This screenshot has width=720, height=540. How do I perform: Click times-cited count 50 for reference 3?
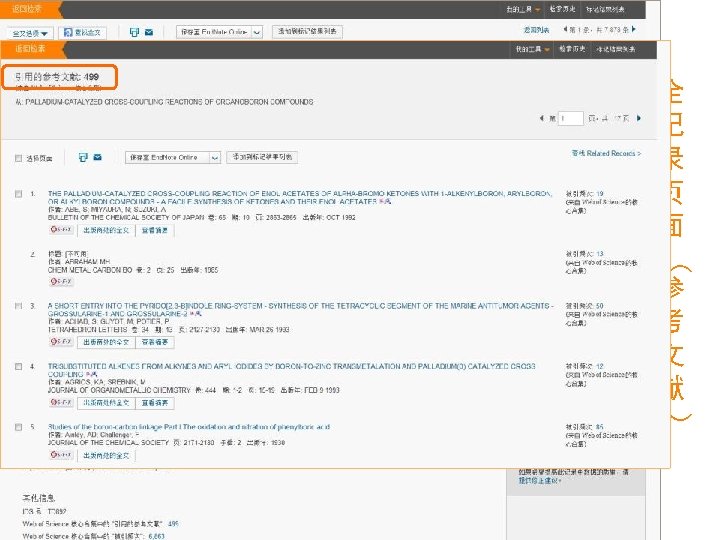pos(600,306)
